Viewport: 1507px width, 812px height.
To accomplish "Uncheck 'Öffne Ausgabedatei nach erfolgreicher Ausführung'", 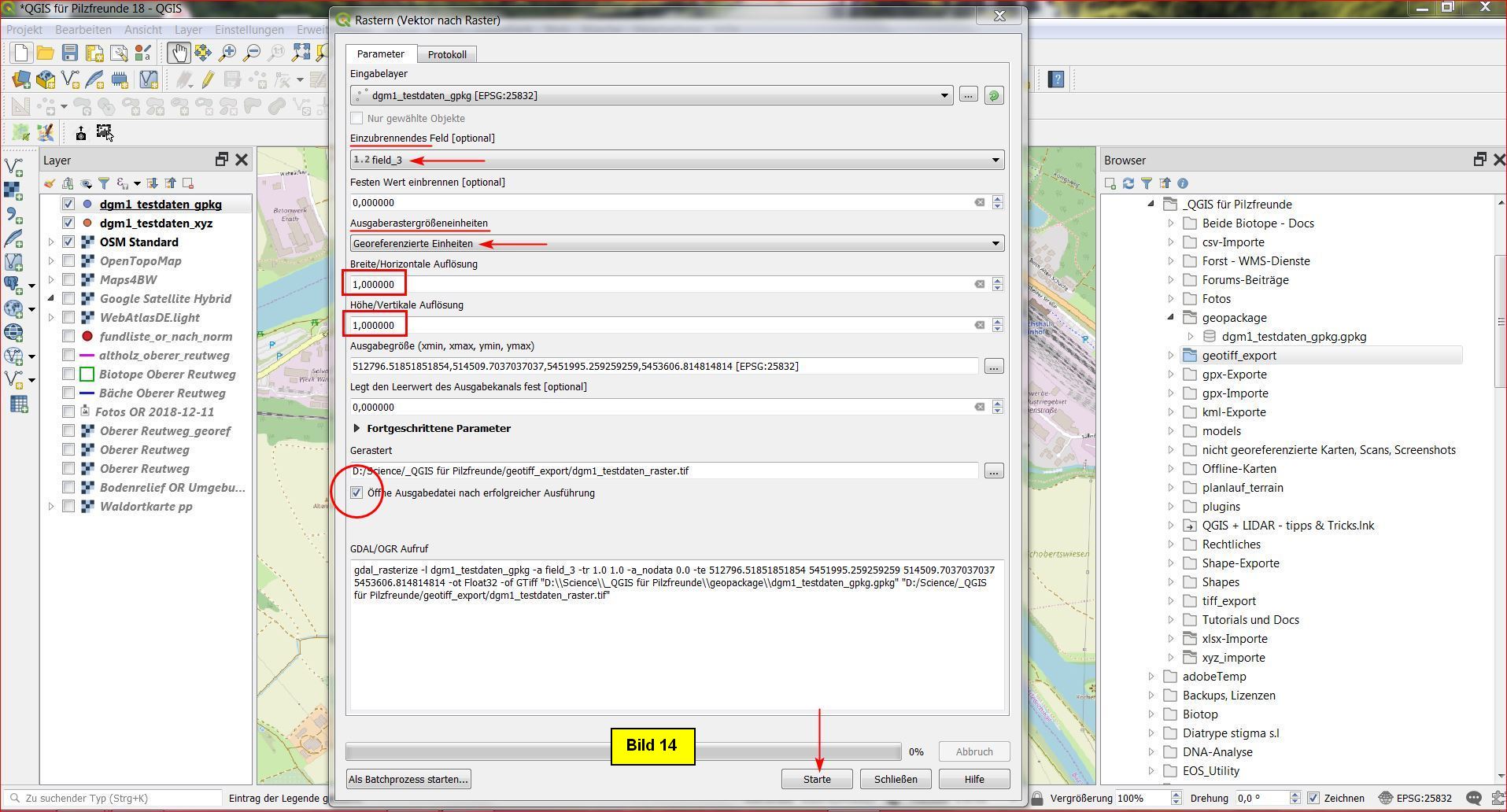I will point(356,493).
